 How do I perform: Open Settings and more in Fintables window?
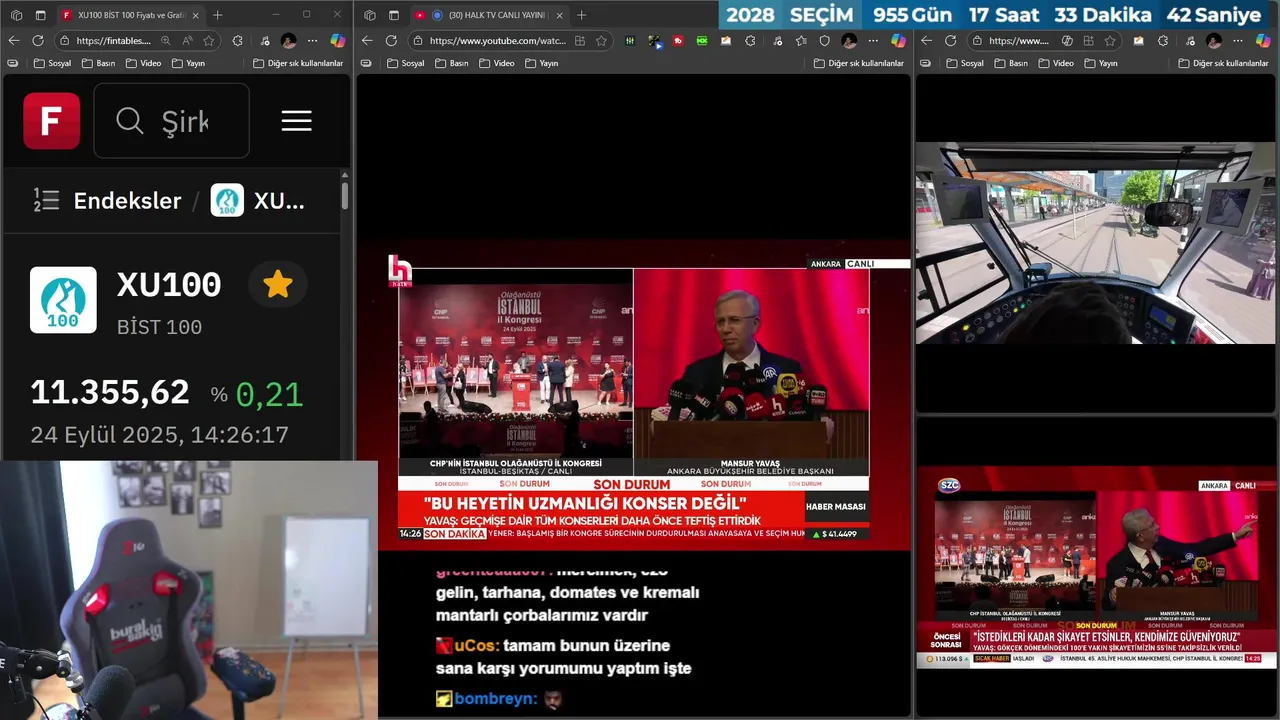(x=312, y=40)
